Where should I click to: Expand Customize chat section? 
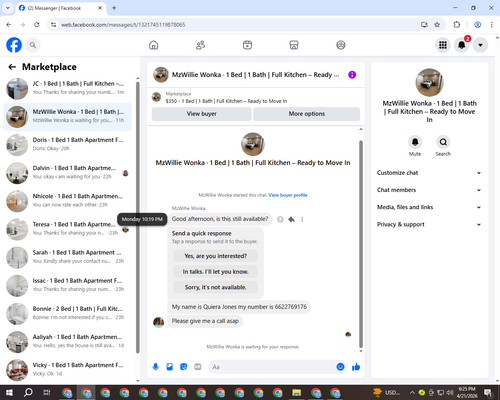tap(429, 173)
